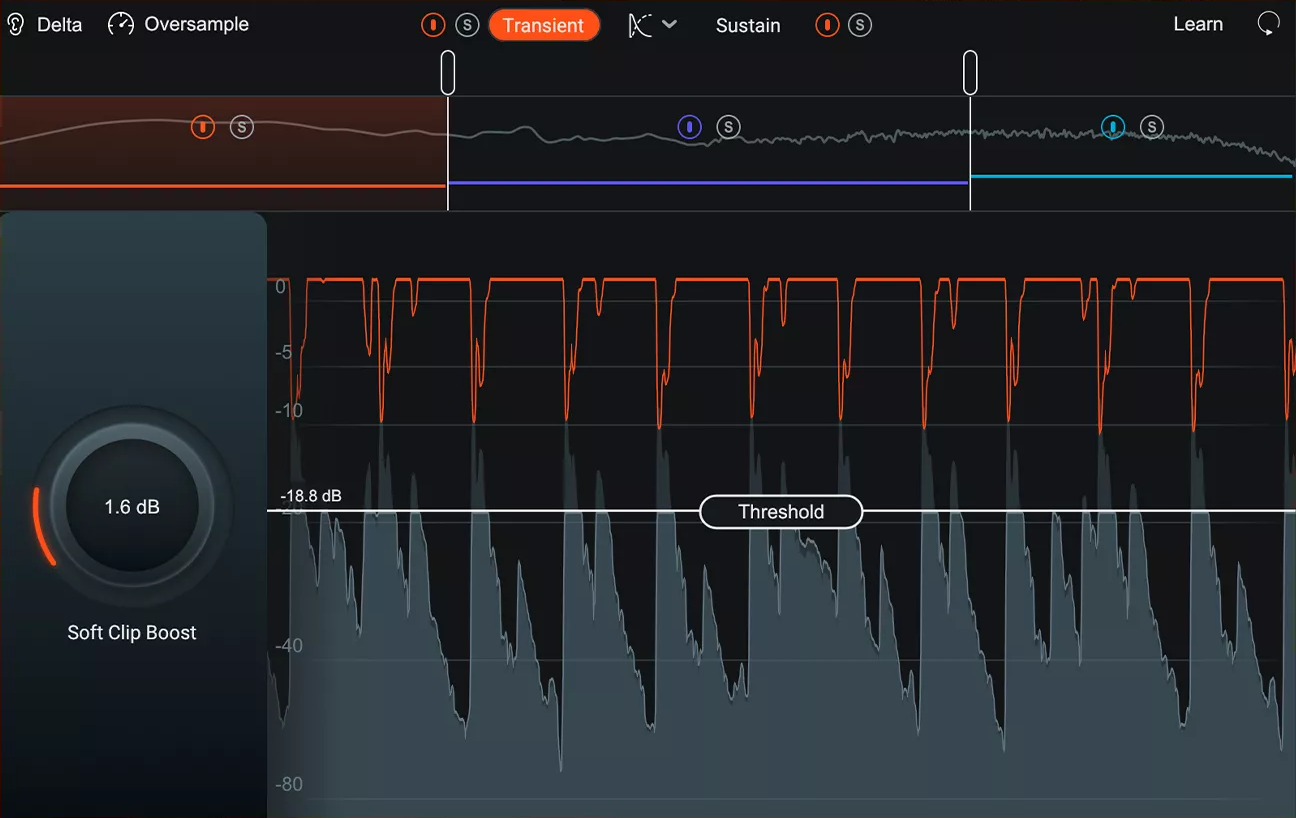Expand the envelope shape dropdown chevron
Image resolution: width=1296 pixels, height=818 pixels.
pyautogui.click(x=671, y=25)
